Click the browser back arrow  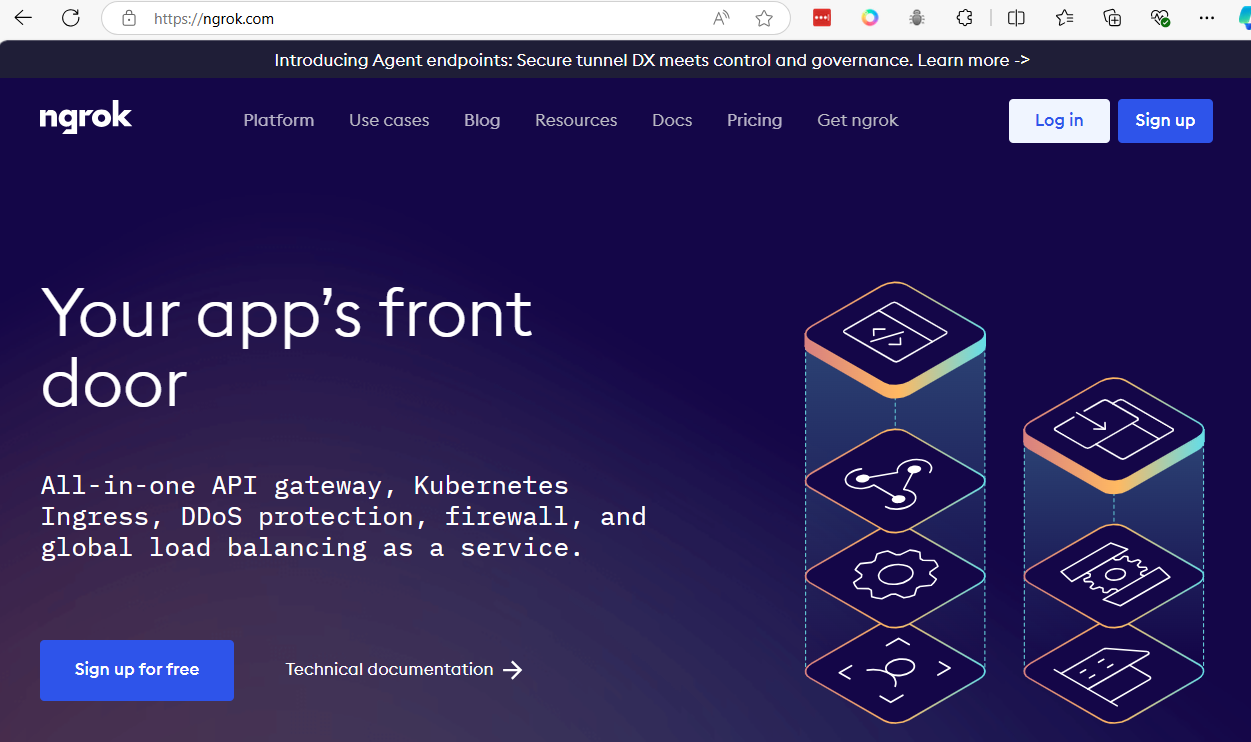22,18
